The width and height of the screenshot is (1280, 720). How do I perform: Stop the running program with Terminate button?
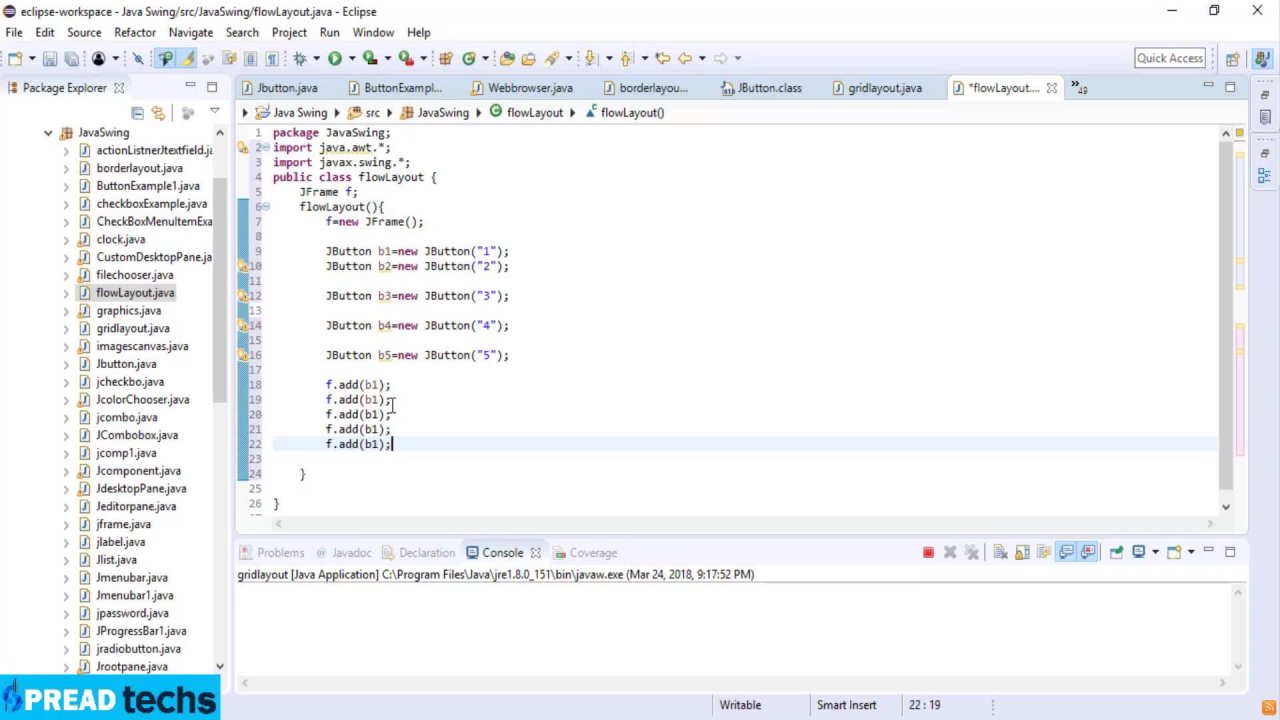click(928, 553)
